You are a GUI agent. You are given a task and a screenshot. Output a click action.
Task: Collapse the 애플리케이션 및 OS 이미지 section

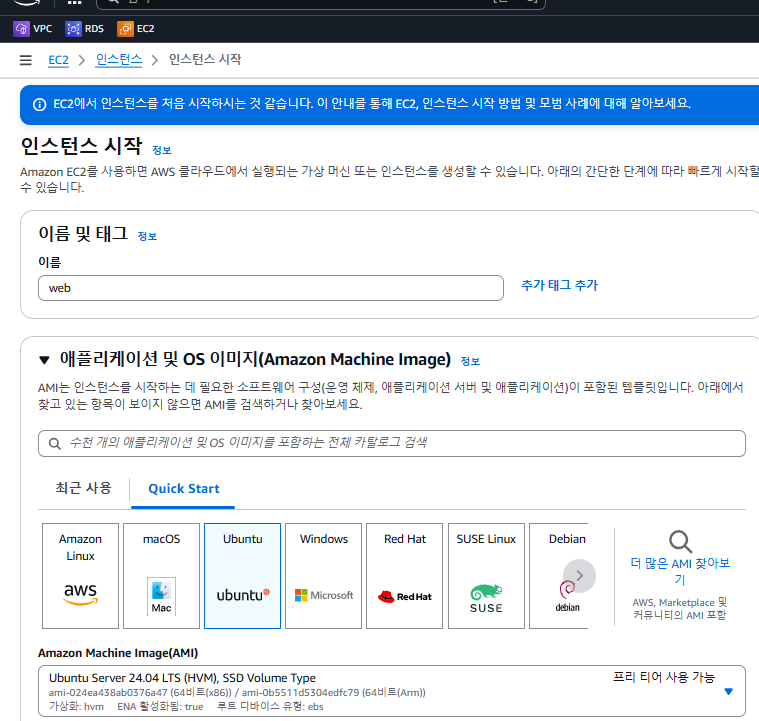44,360
